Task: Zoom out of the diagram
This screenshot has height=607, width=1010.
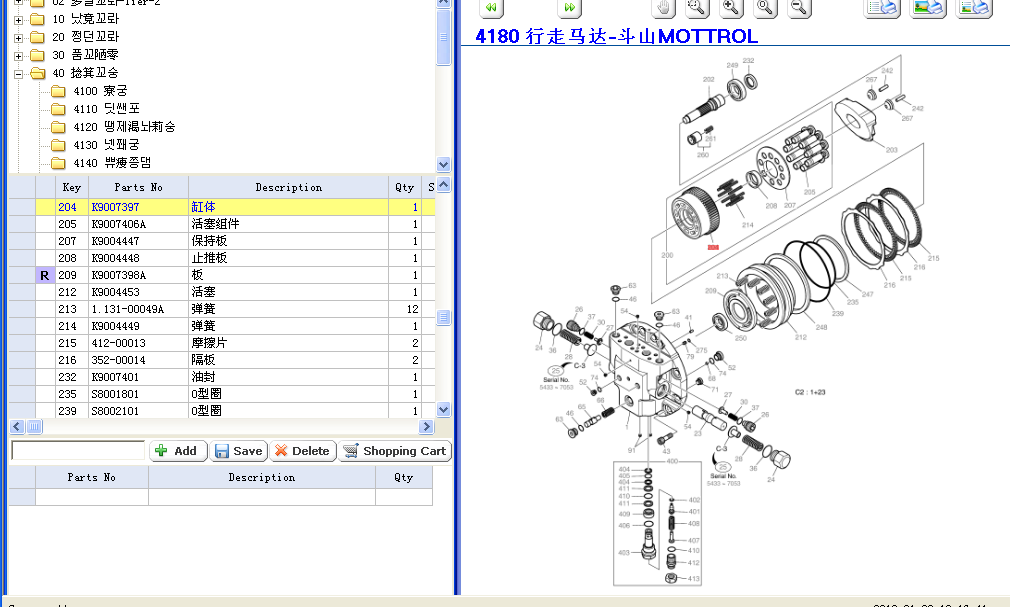Action: pyautogui.click(x=799, y=8)
